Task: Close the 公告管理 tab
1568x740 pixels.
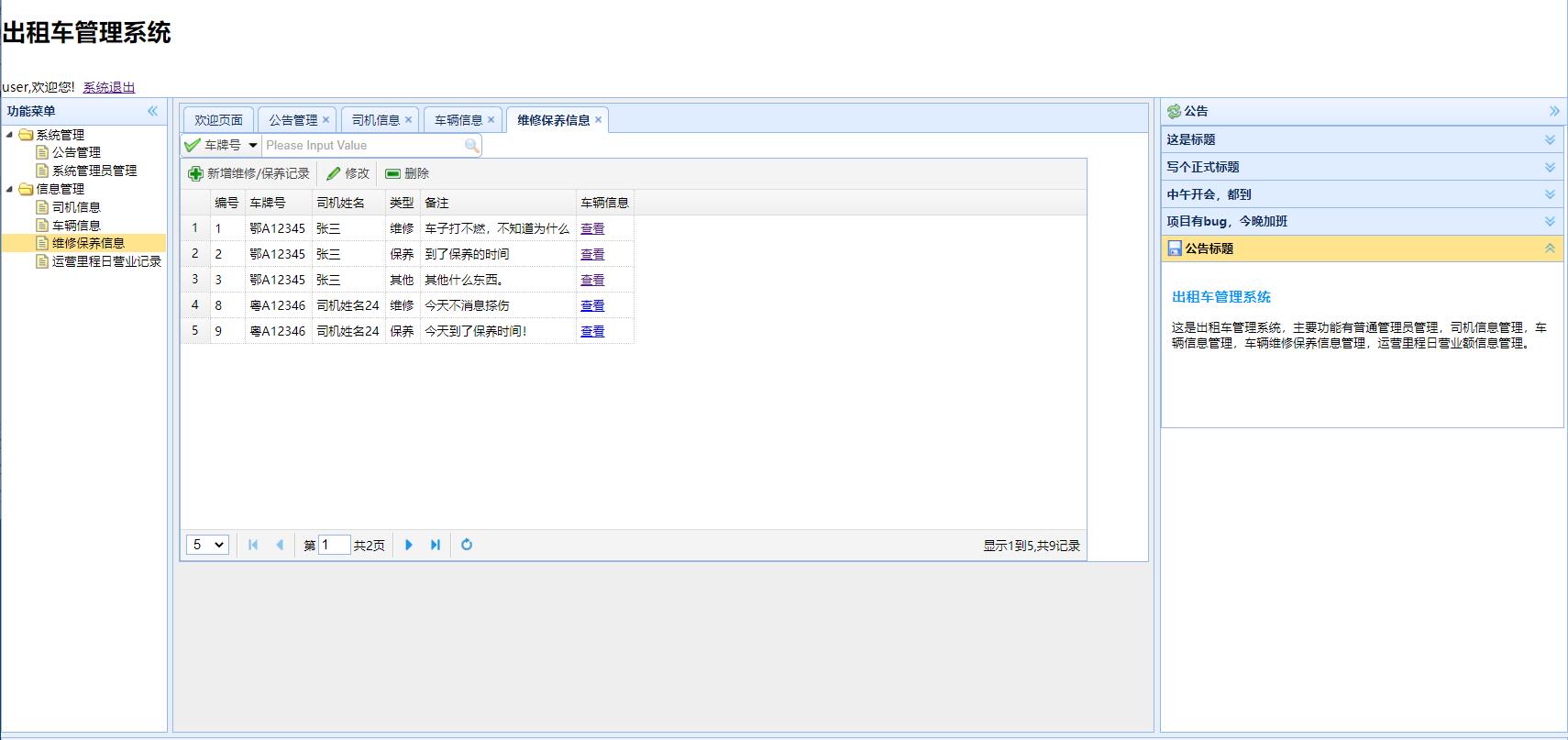Action: pyautogui.click(x=326, y=119)
